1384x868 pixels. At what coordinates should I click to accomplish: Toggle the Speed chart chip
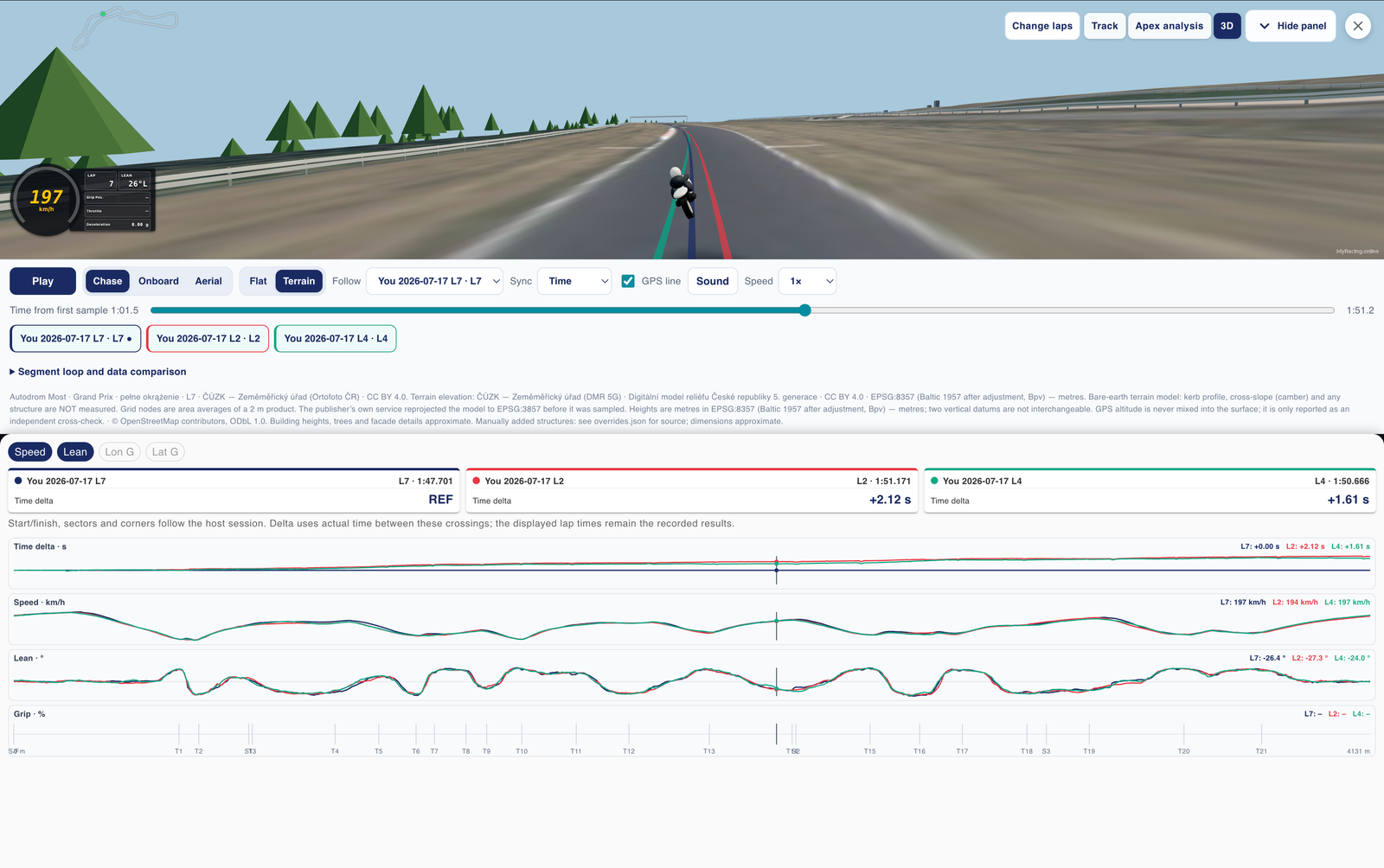pos(30,452)
